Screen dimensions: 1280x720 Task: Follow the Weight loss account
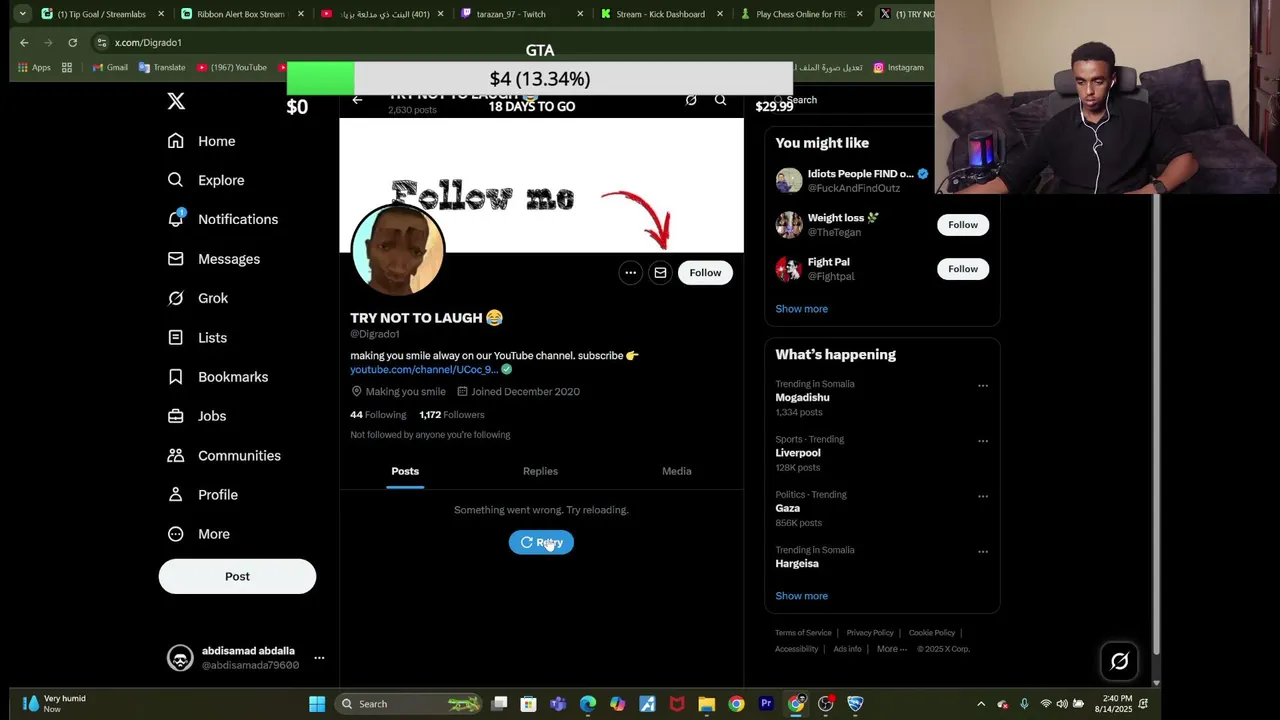tap(963, 225)
